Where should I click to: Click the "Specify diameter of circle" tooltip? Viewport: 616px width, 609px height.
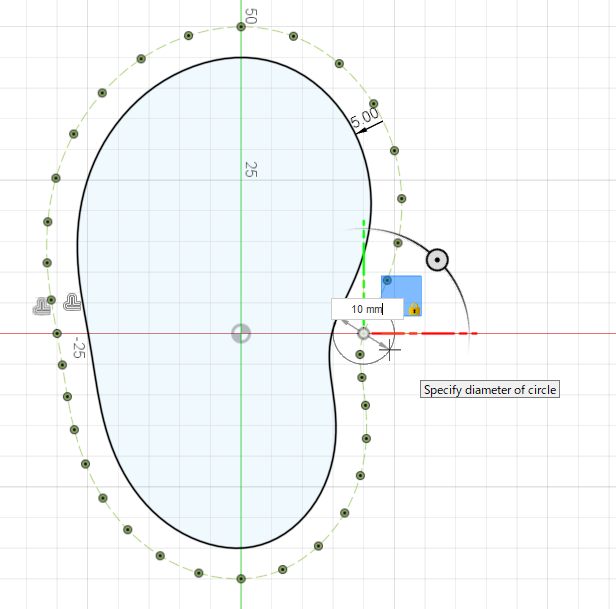[489, 390]
